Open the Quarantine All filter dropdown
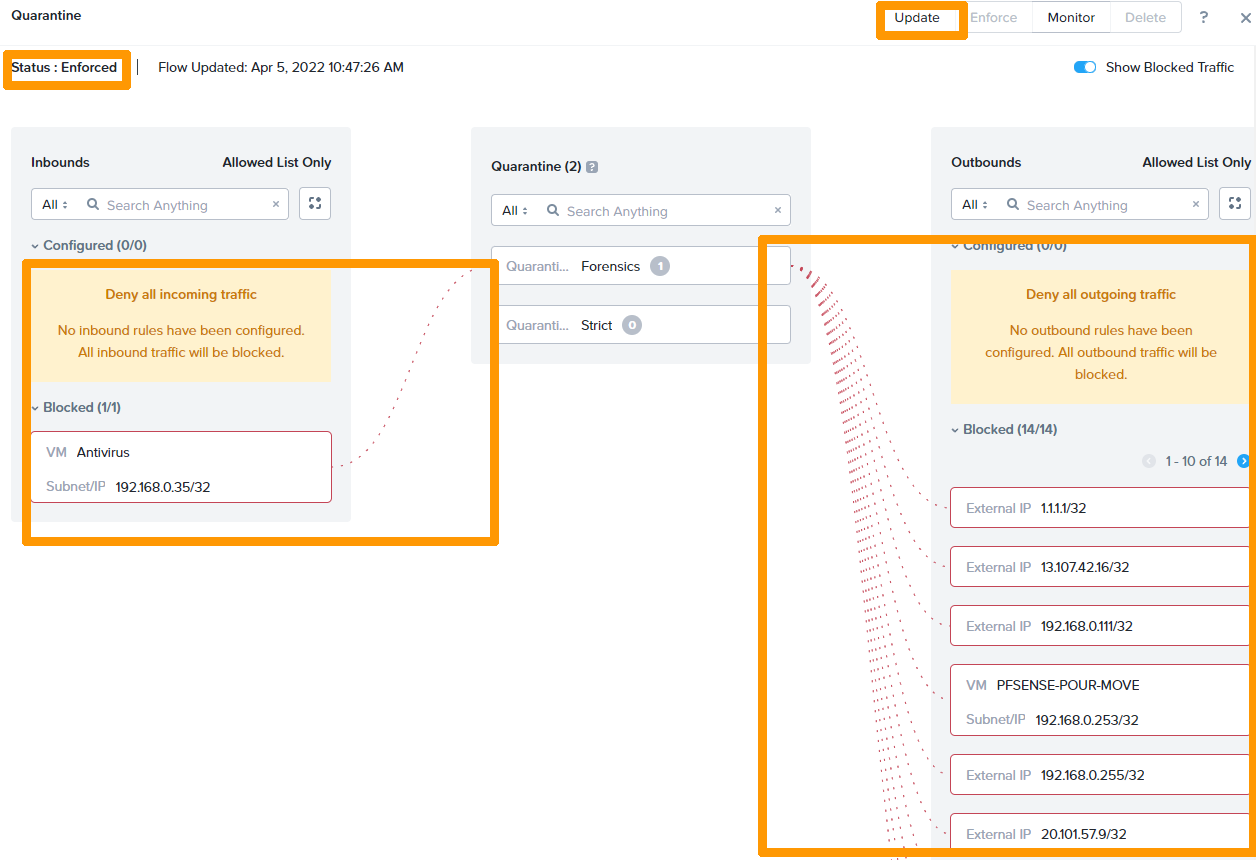The width and height of the screenshot is (1256, 860). 515,211
